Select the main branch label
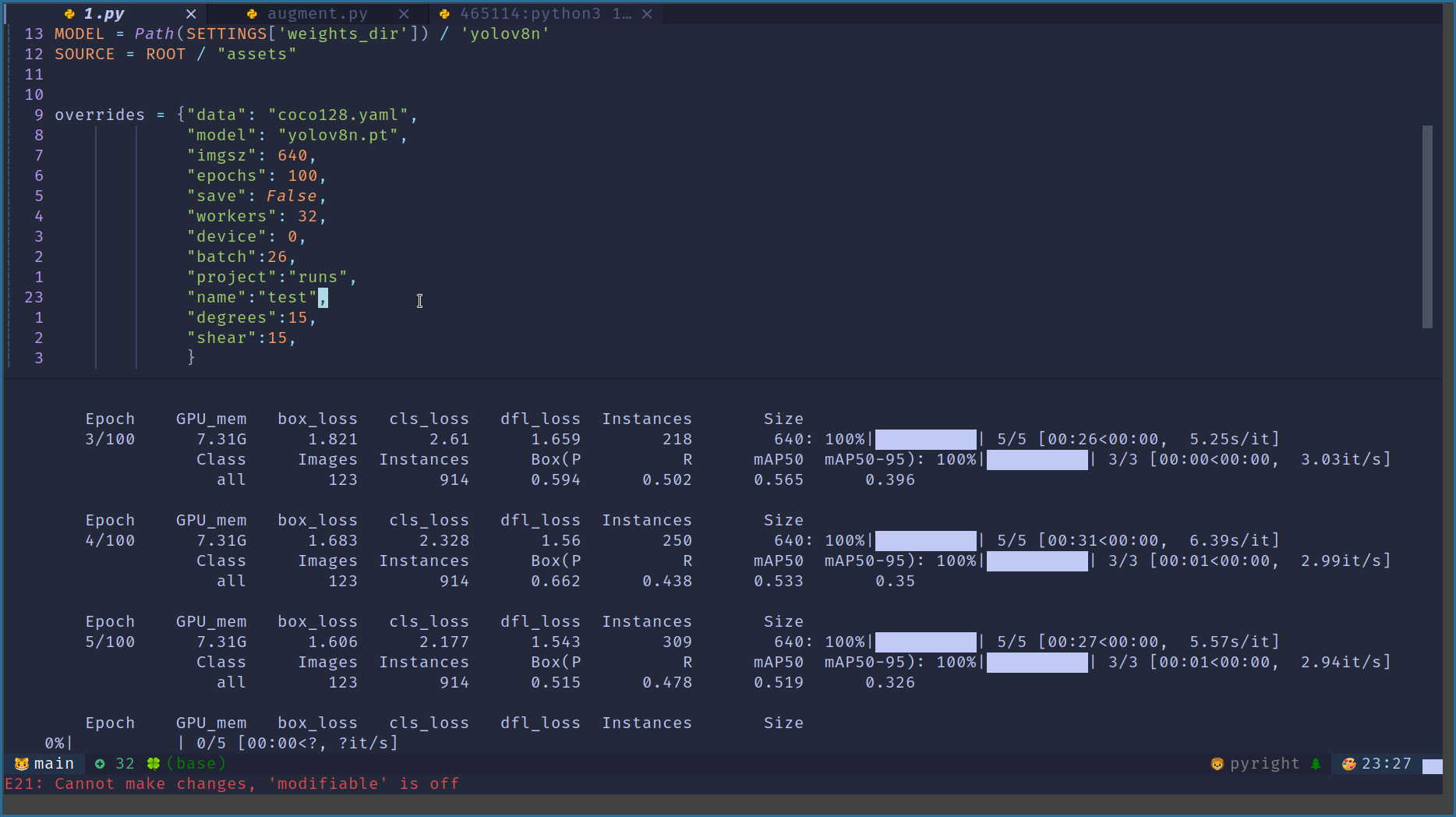This screenshot has width=1456, height=817. click(x=53, y=763)
